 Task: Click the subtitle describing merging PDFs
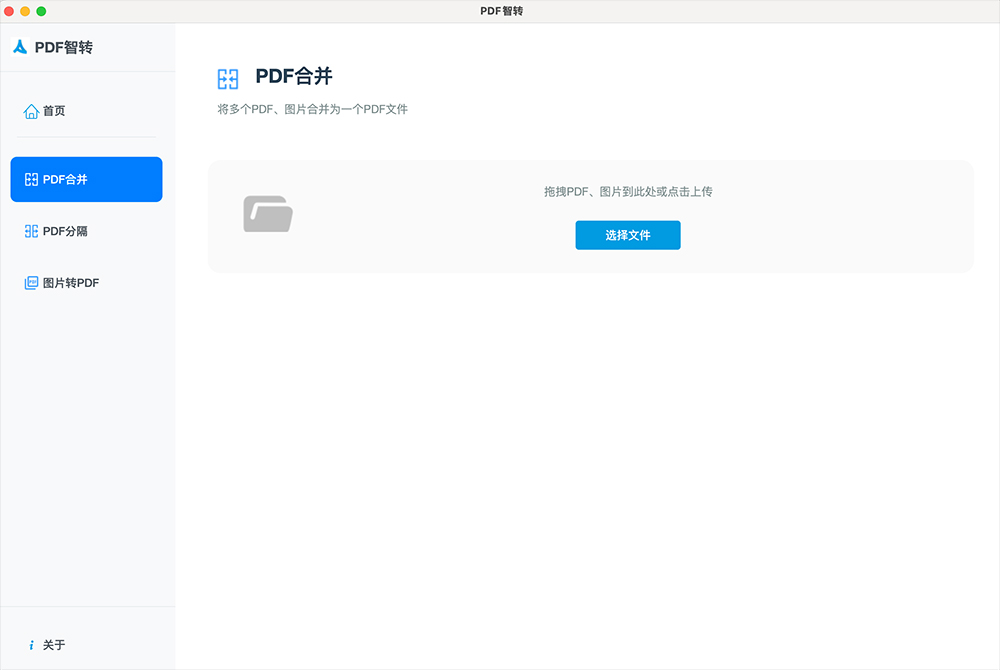313,109
